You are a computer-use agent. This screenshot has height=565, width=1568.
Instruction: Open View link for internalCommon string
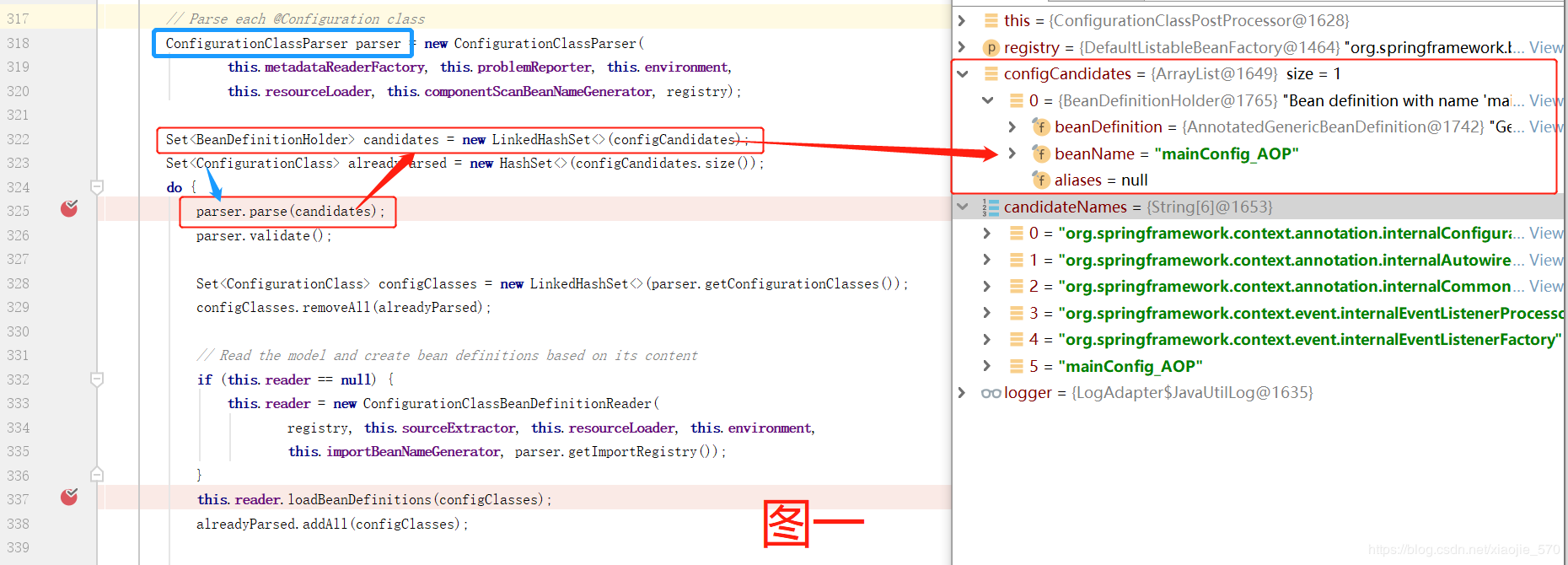pyautogui.click(x=1546, y=286)
